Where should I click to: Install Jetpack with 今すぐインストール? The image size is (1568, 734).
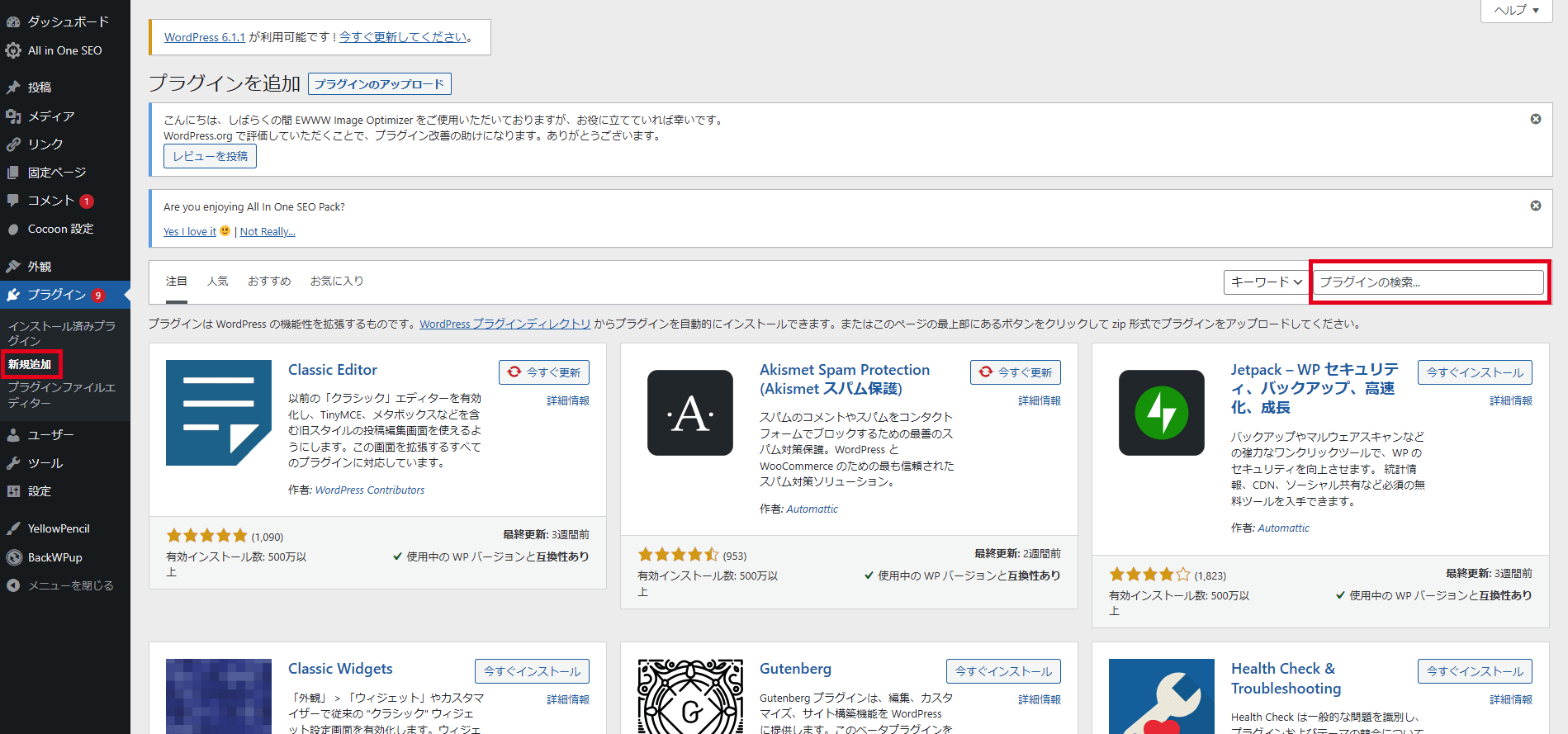pyautogui.click(x=1475, y=372)
